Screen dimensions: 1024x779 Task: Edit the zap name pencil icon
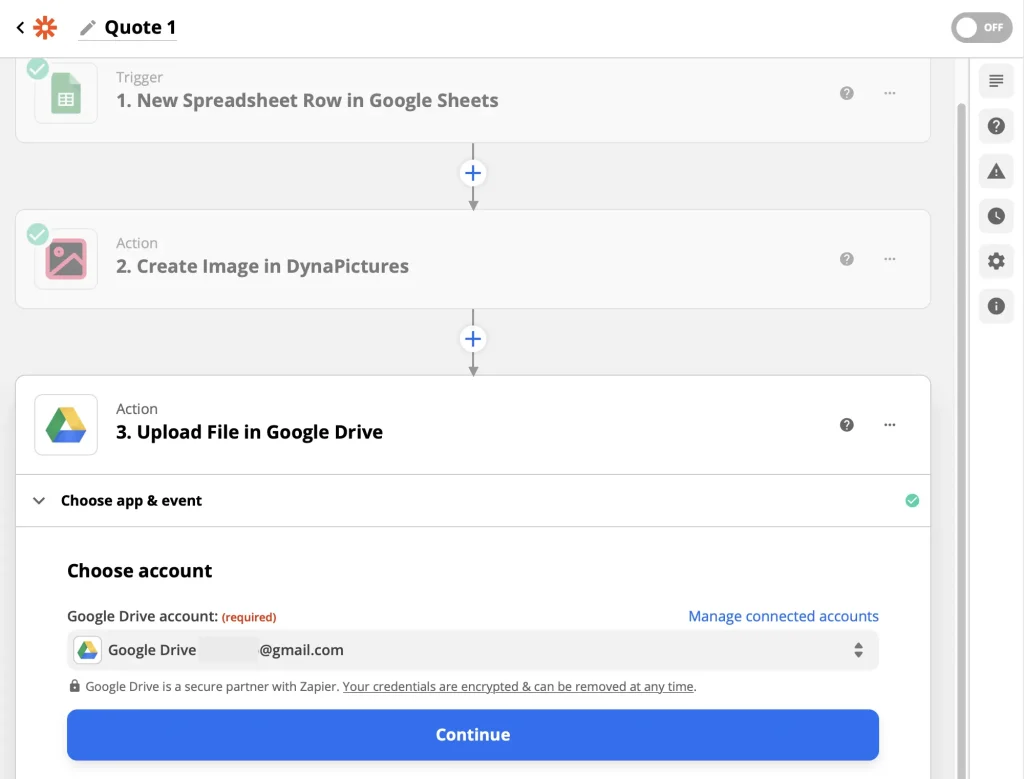point(88,27)
